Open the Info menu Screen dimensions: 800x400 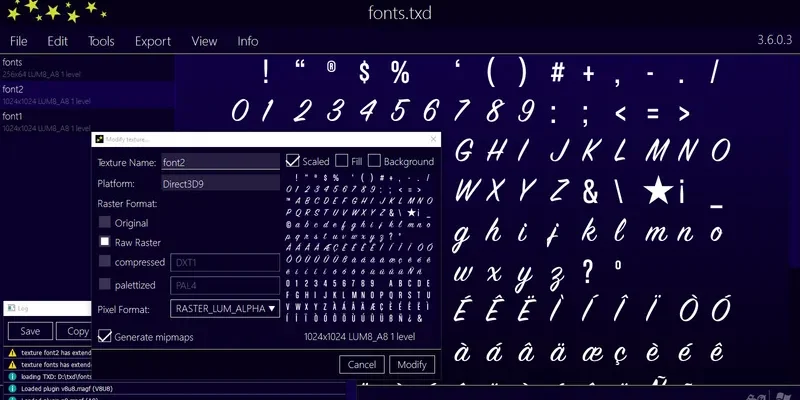pyautogui.click(x=247, y=41)
